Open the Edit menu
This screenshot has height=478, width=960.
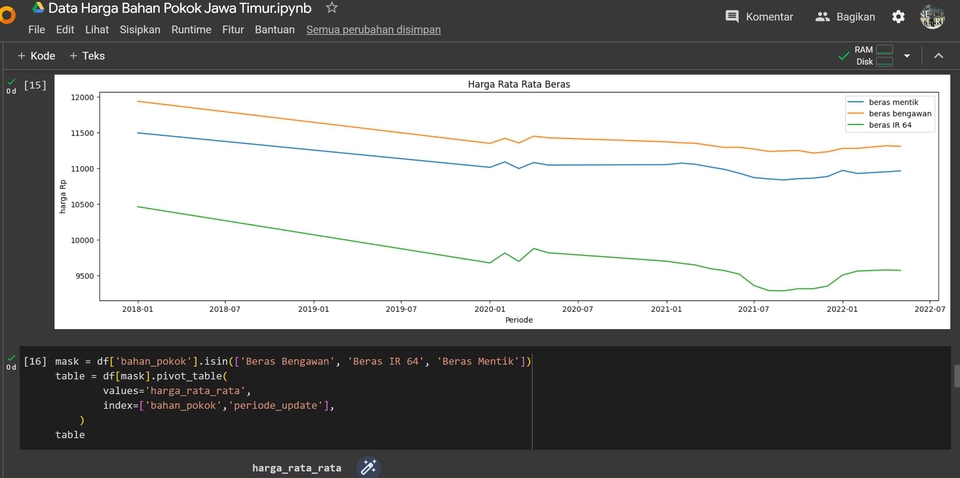pos(65,29)
